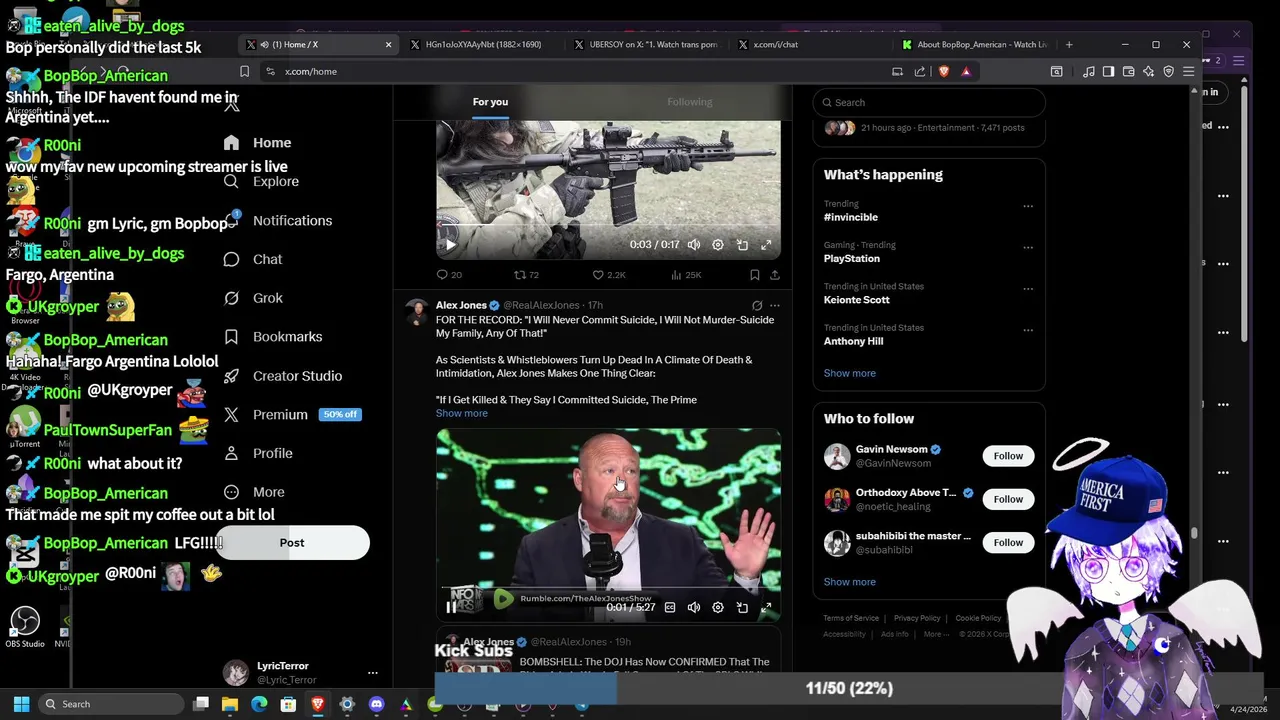Open File Explorer from the taskbar
The image size is (1280, 720).
click(x=230, y=704)
